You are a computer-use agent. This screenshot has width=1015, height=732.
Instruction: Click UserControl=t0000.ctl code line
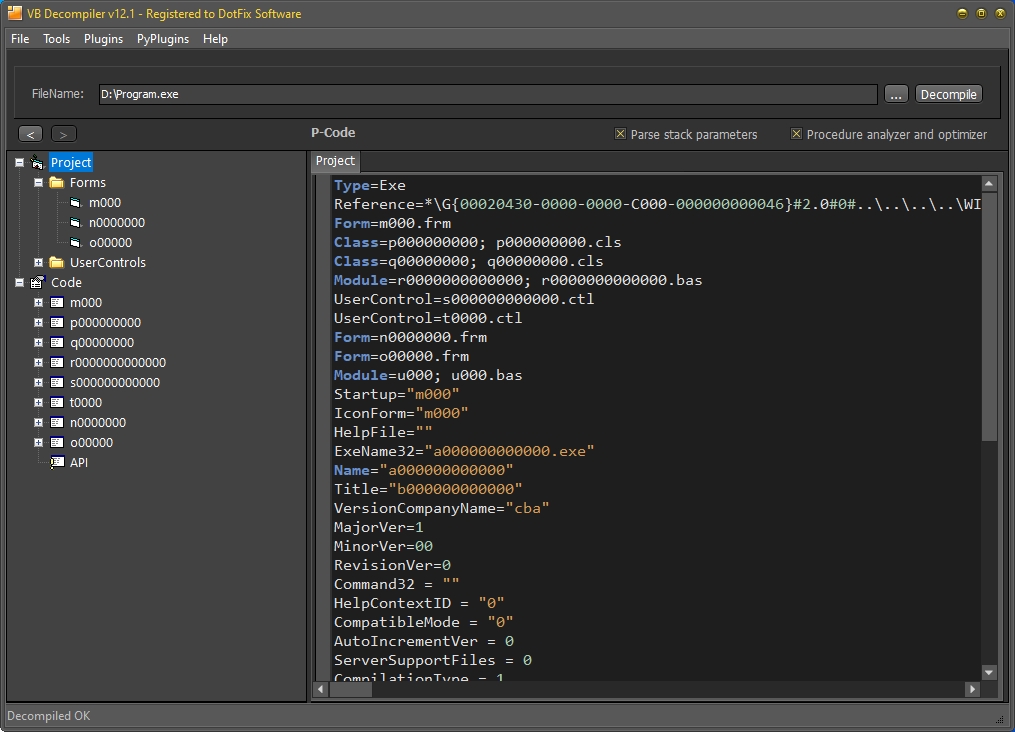click(x=428, y=318)
